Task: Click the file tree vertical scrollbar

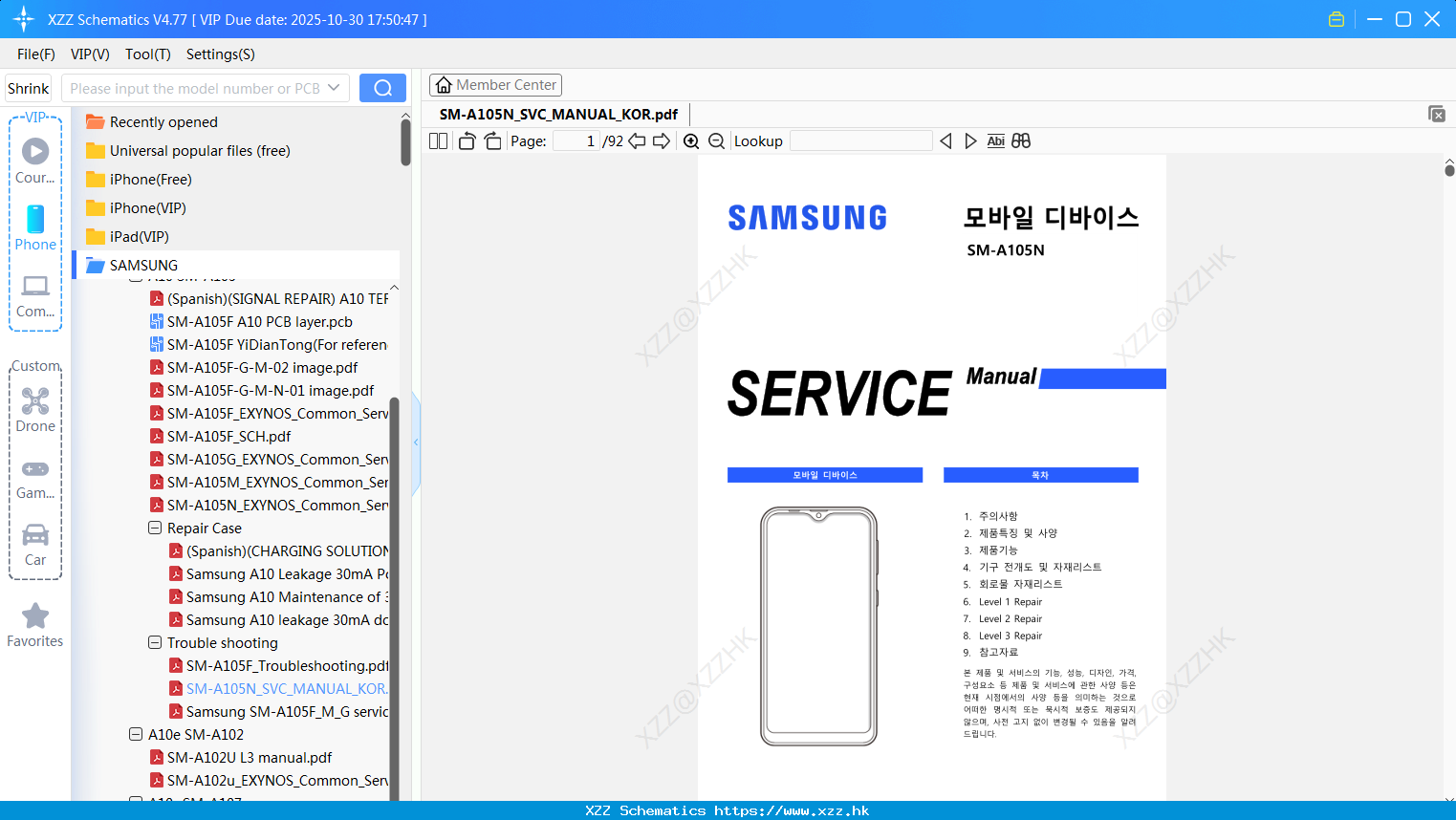Action: (x=394, y=598)
